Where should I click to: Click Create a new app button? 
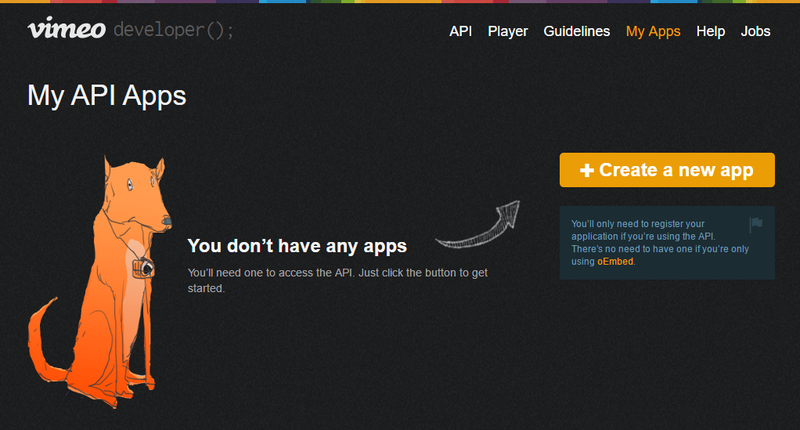667,170
